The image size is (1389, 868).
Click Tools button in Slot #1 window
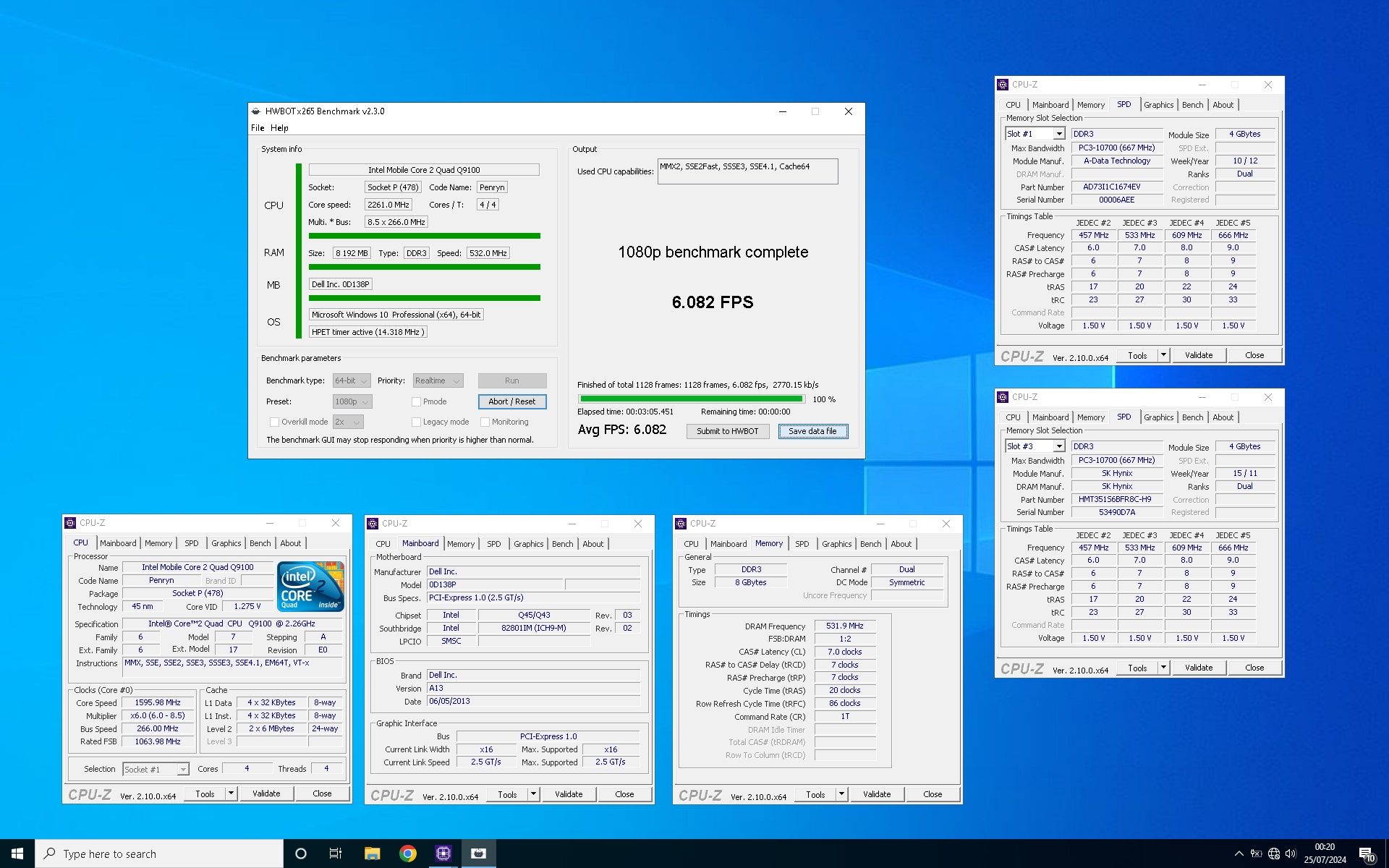(x=1137, y=355)
